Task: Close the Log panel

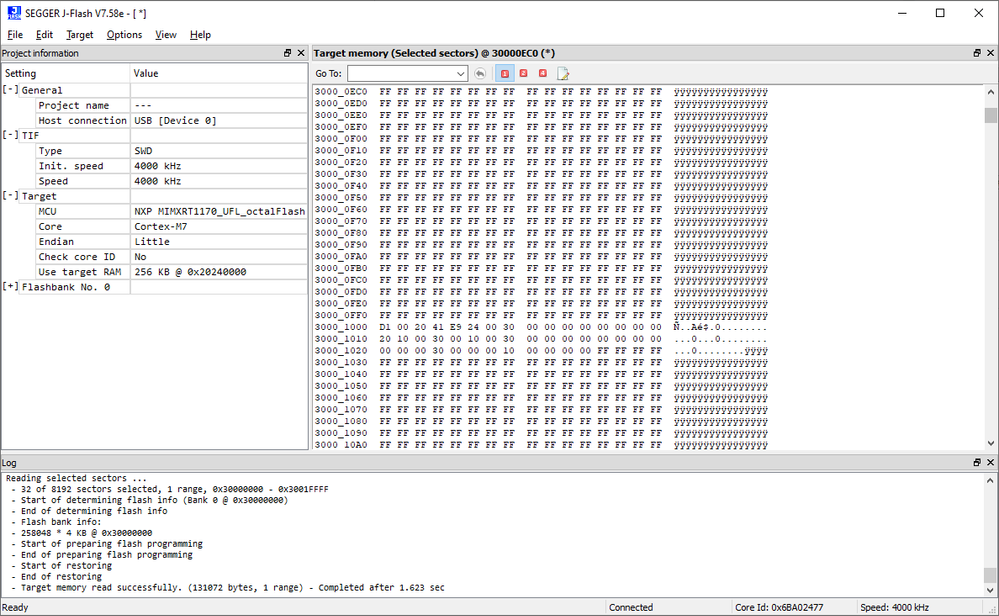Action: click(x=991, y=462)
